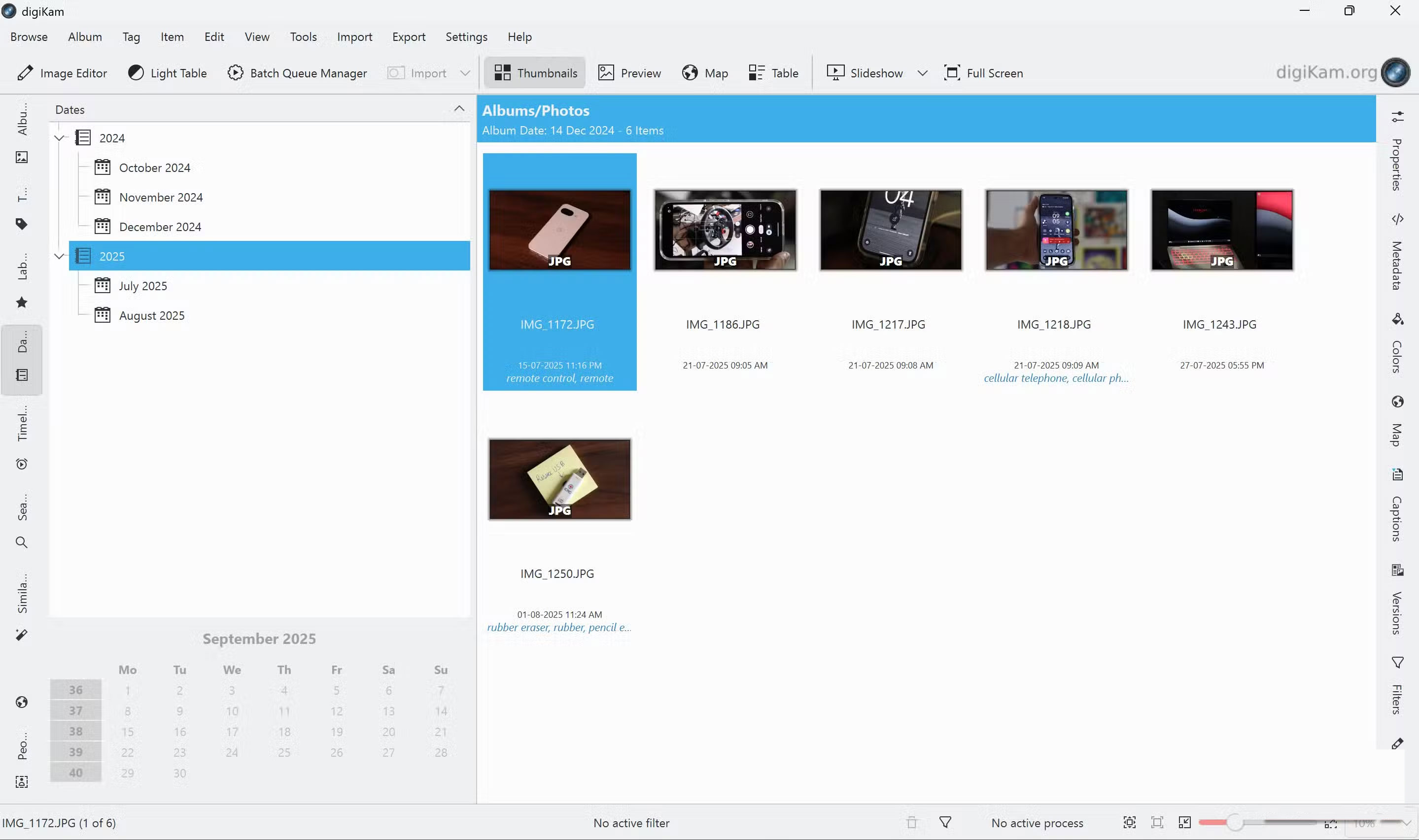Open the Light Table
Screen dimensions: 1419x840
[x=167, y=73]
